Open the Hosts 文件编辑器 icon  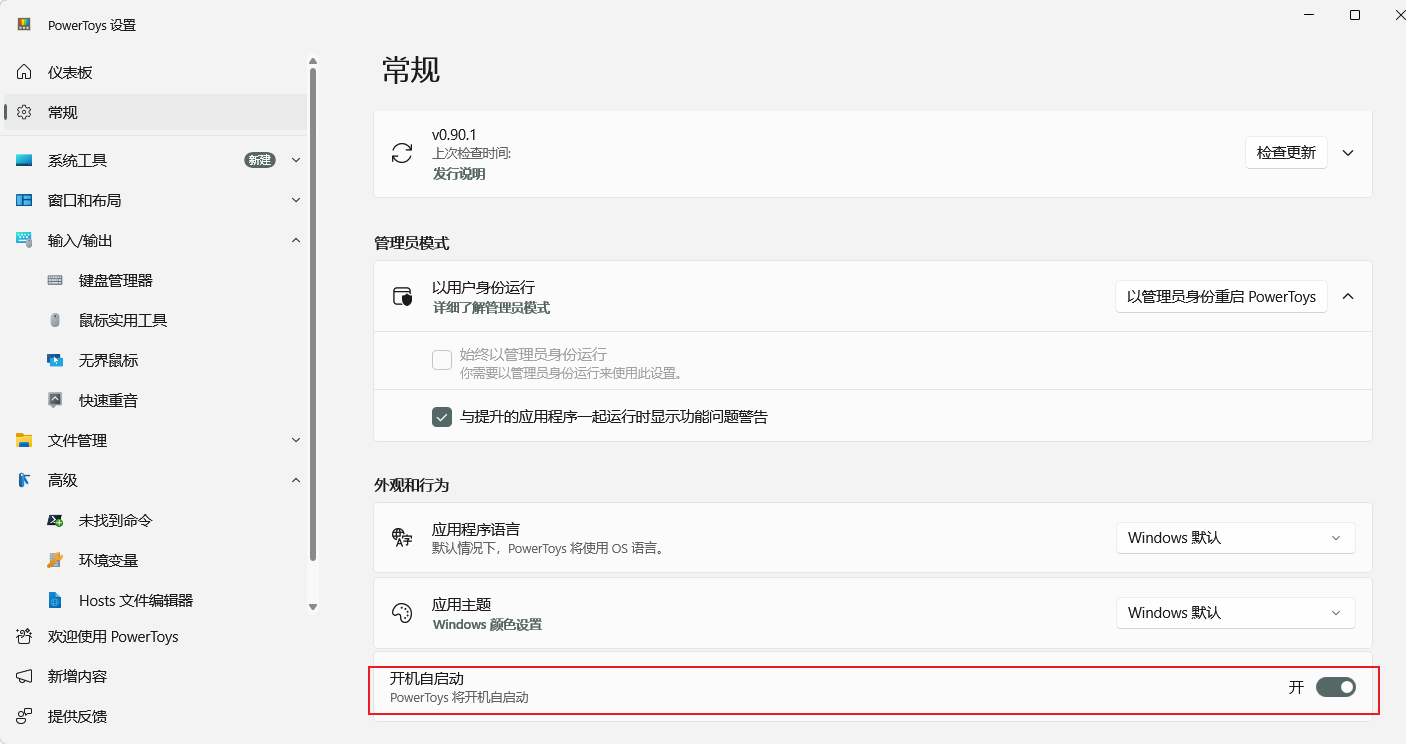[56, 601]
